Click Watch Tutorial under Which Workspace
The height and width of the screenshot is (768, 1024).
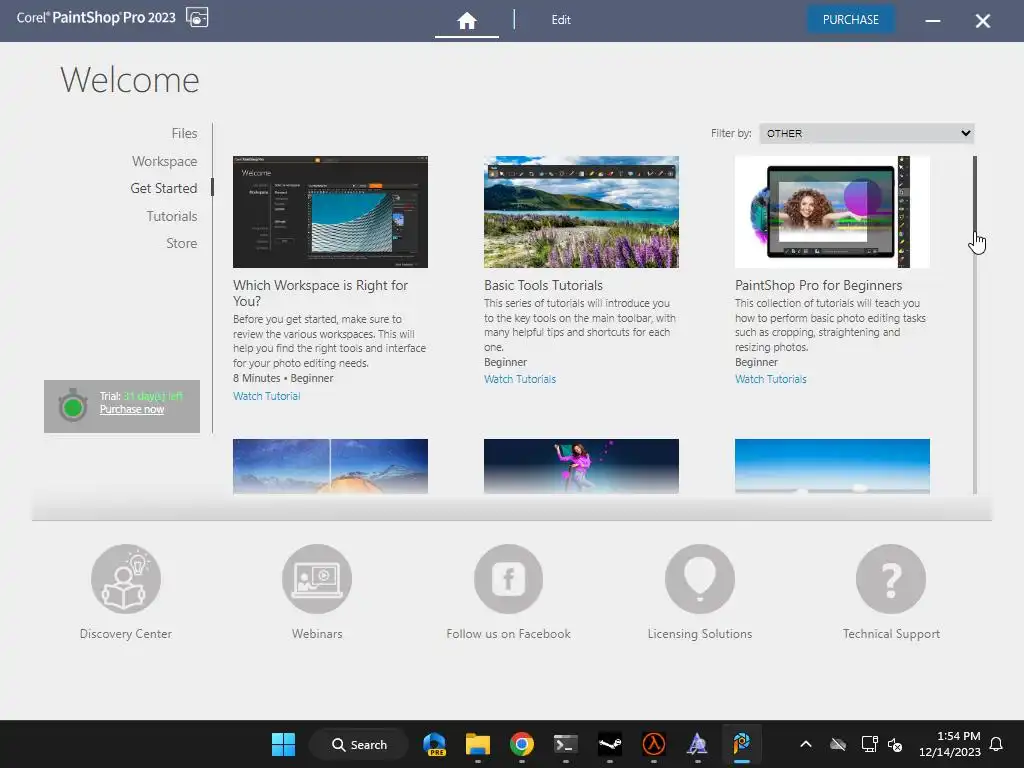266,396
